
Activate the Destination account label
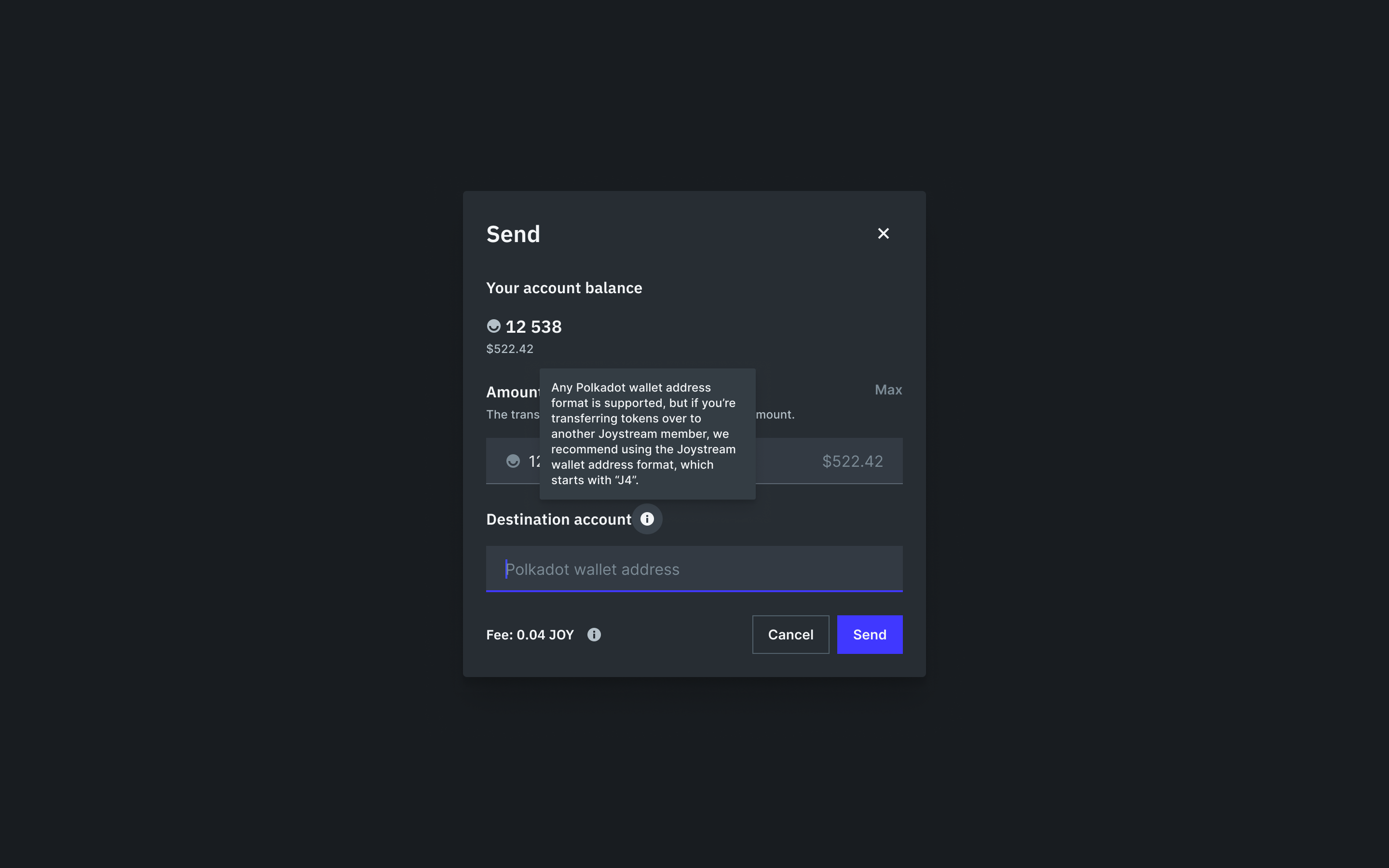(x=559, y=519)
